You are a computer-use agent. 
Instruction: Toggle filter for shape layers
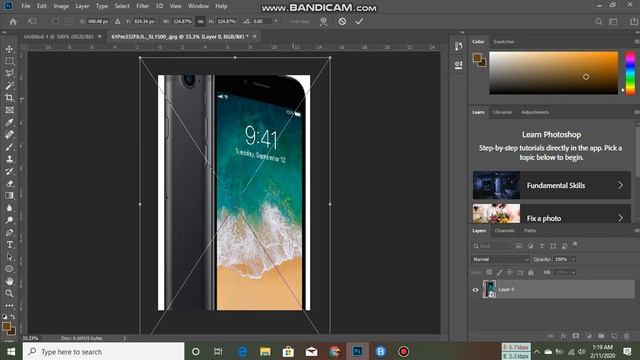click(x=553, y=246)
